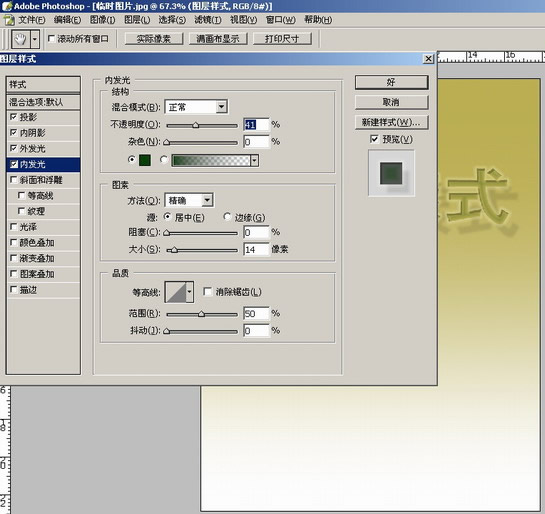545x514 pixels.
Task: Select the gradient radio button
Action: (164, 160)
